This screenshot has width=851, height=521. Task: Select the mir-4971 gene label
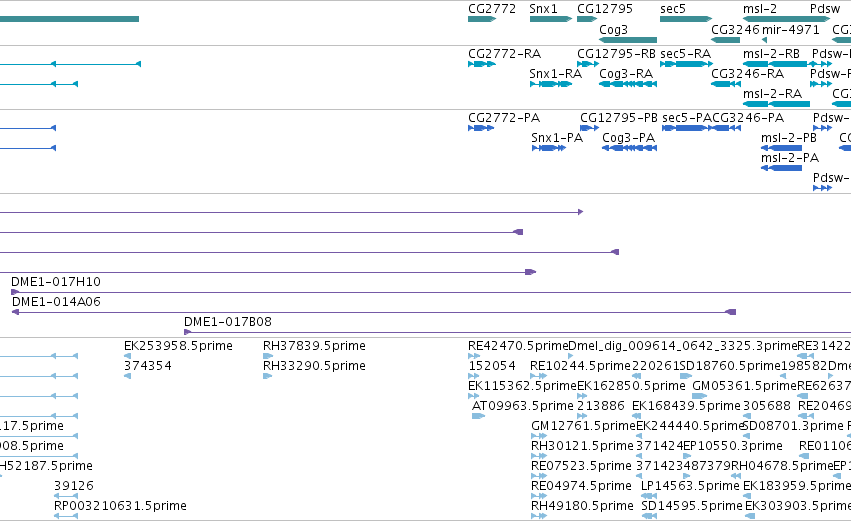pyautogui.click(x=791, y=29)
